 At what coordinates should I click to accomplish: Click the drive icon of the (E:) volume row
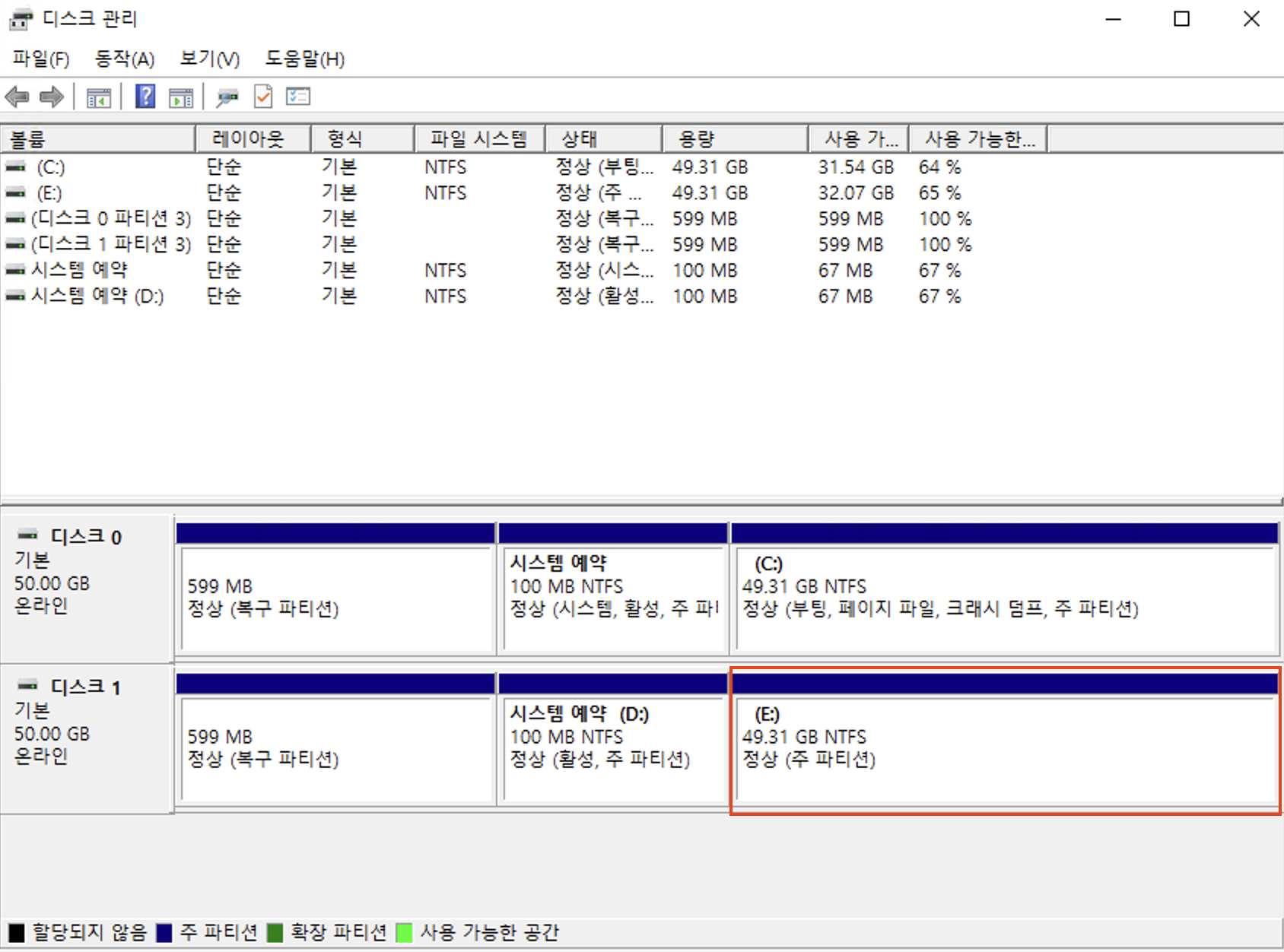(15, 192)
